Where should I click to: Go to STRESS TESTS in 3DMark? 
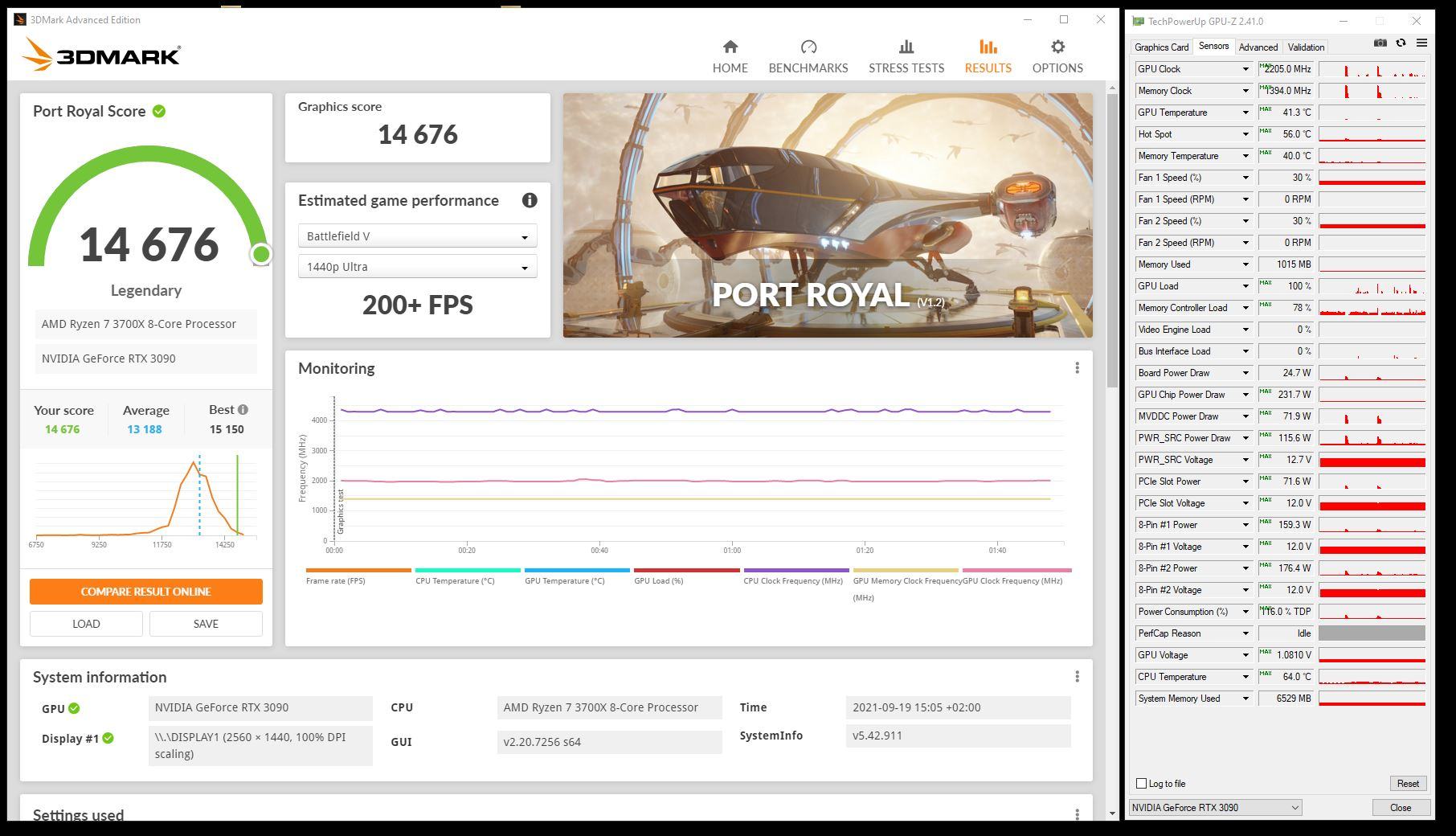[x=906, y=57]
